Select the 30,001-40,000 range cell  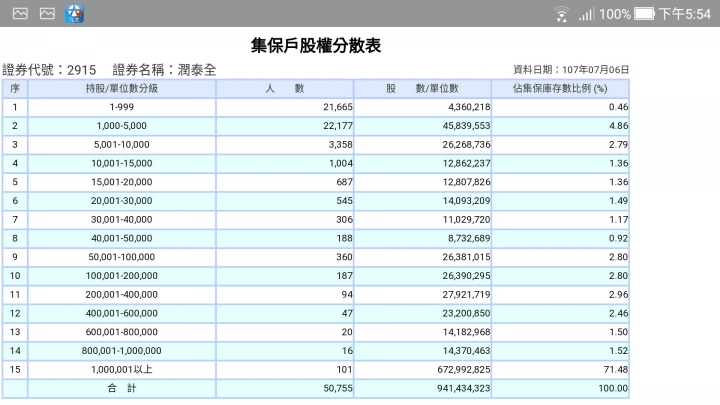pos(122,219)
